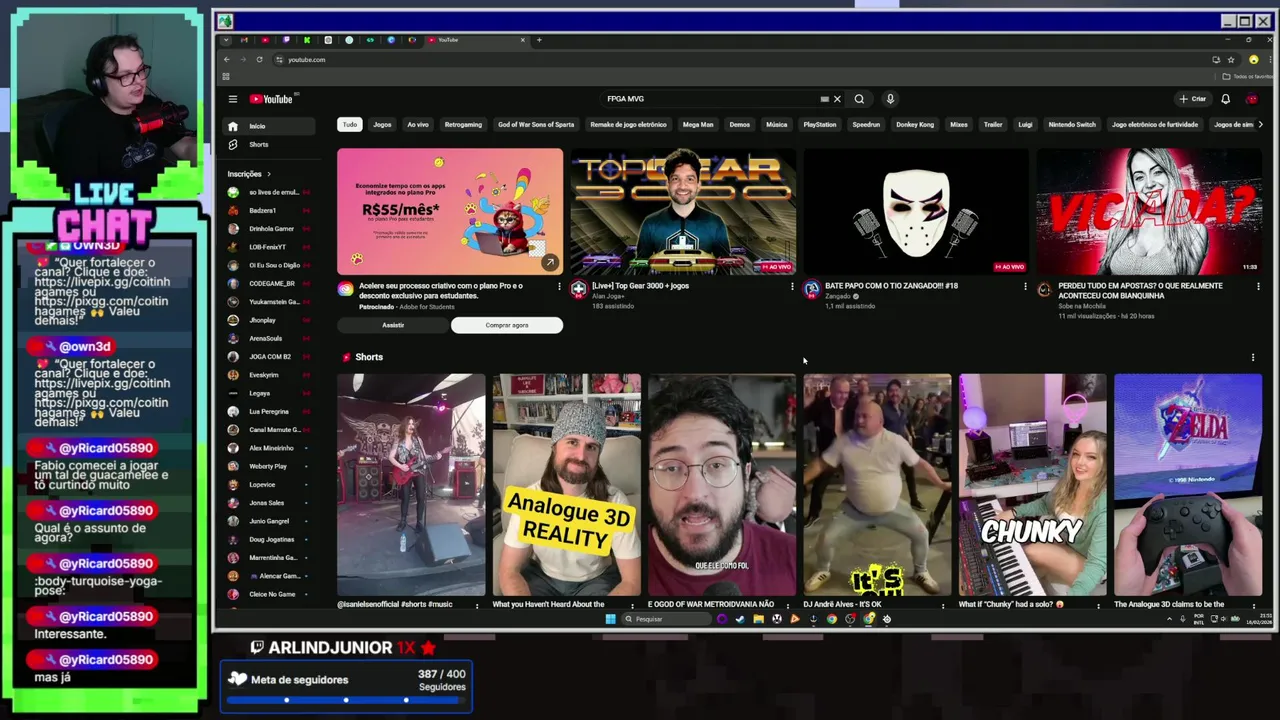
Task: Select the Mega Man filter chip
Action: point(698,125)
